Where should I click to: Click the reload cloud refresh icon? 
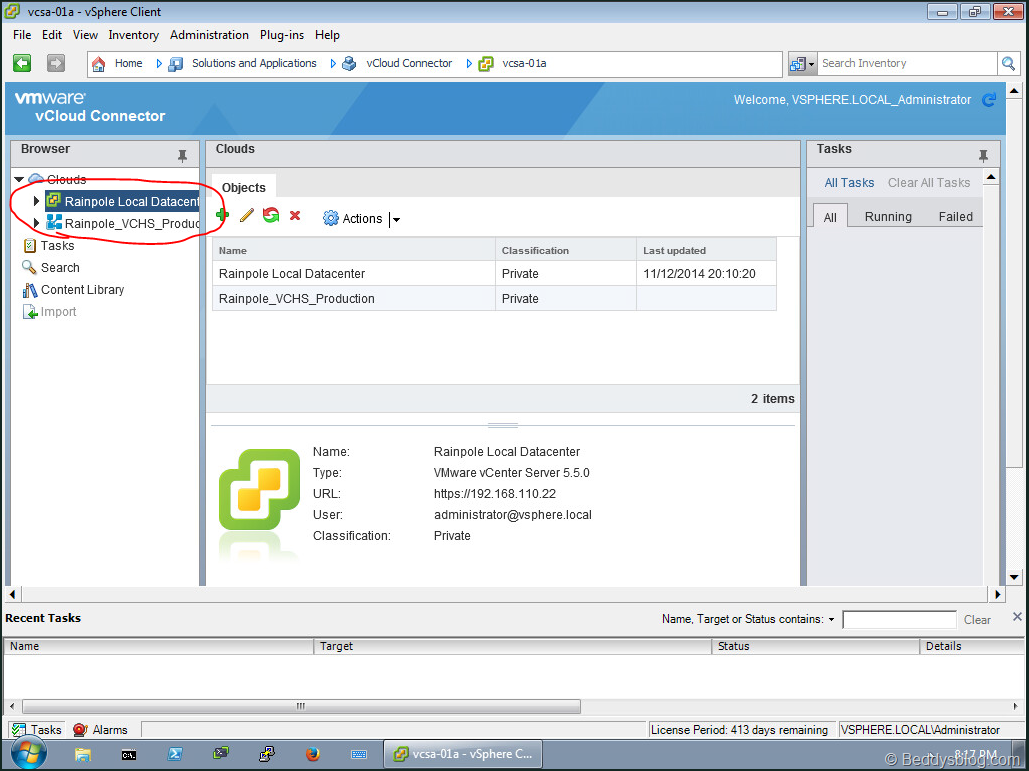[271, 215]
